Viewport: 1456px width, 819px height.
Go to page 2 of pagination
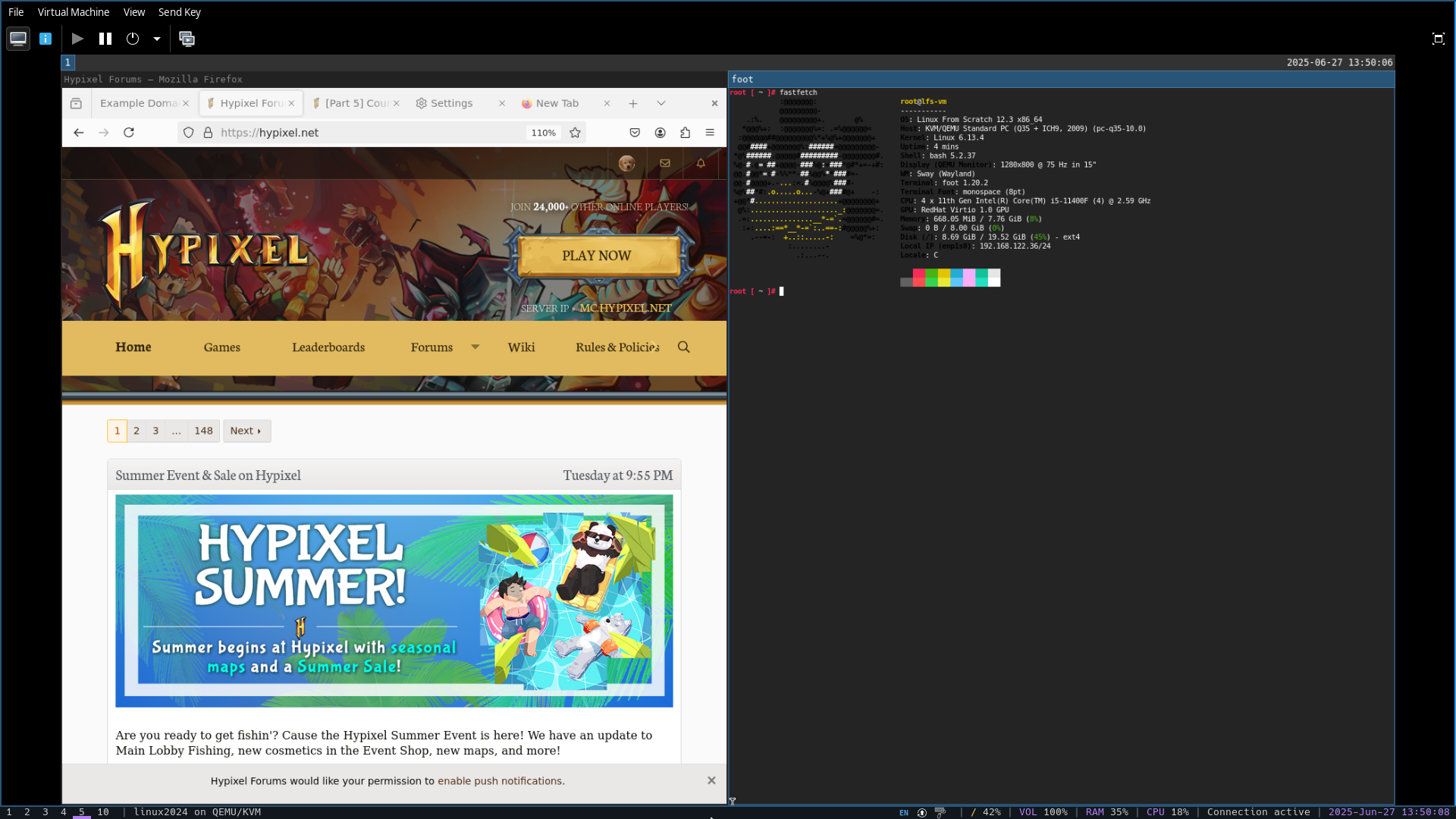point(136,431)
